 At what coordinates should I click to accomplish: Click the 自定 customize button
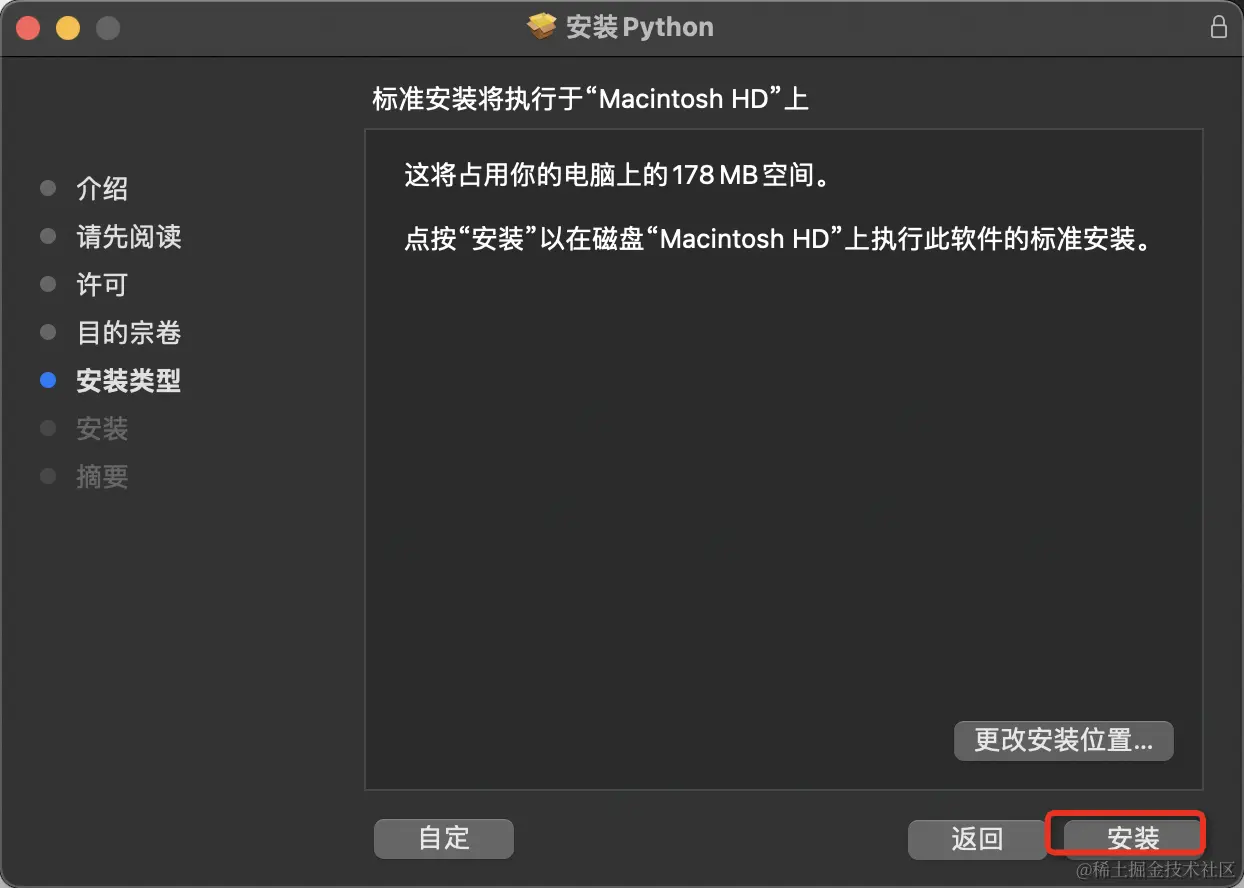pyautogui.click(x=444, y=838)
